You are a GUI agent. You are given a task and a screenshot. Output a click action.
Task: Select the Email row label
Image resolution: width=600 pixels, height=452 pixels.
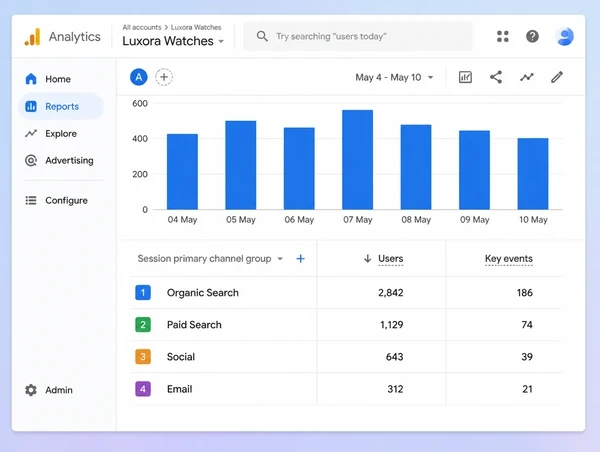179,389
